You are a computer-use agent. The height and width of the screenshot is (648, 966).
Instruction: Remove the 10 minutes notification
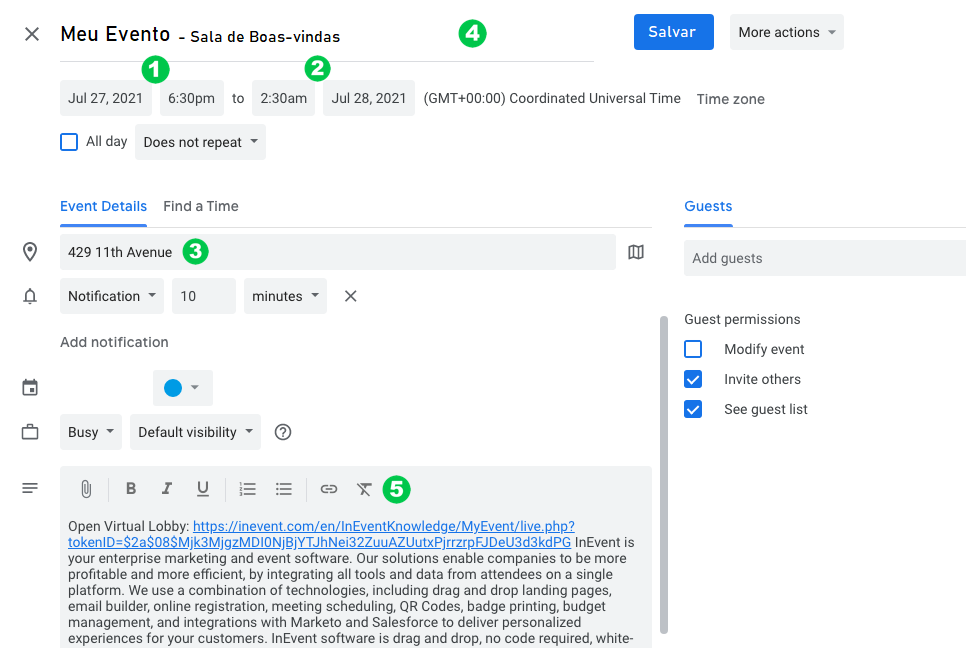click(x=351, y=296)
